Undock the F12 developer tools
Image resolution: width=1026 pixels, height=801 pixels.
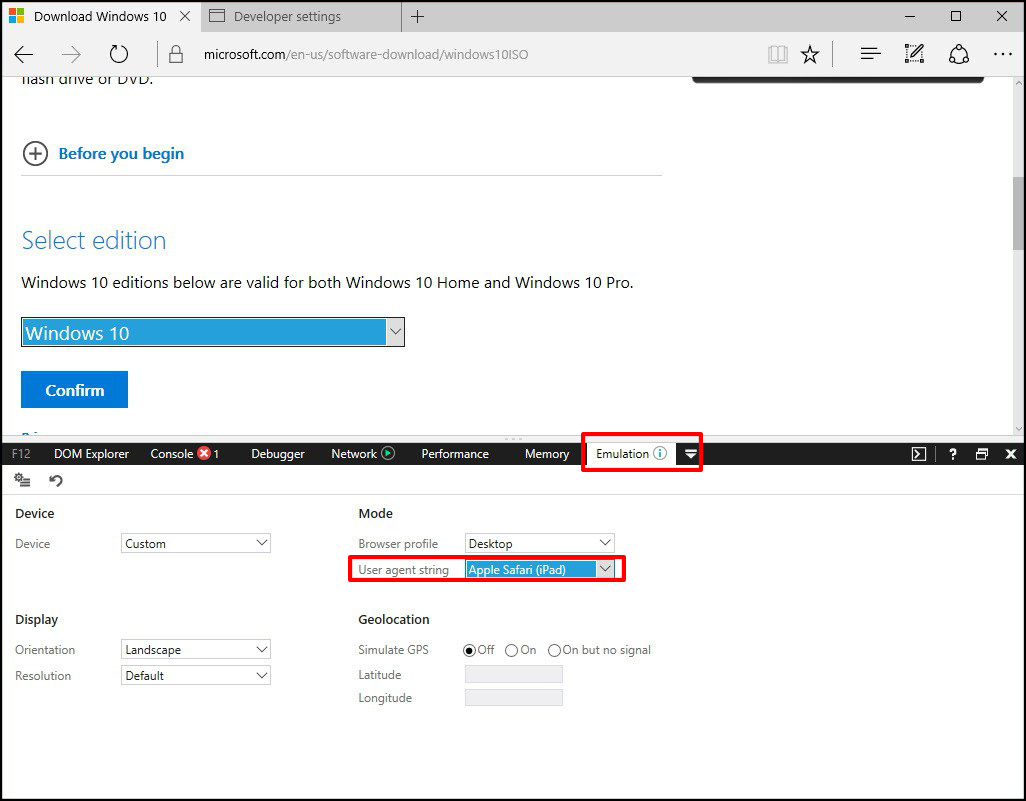pos(982,454)
